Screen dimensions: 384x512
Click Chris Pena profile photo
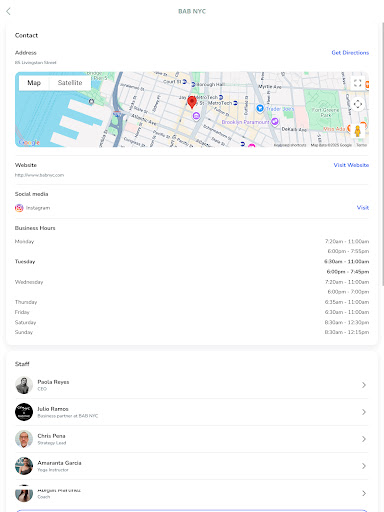tap(24, 439)
